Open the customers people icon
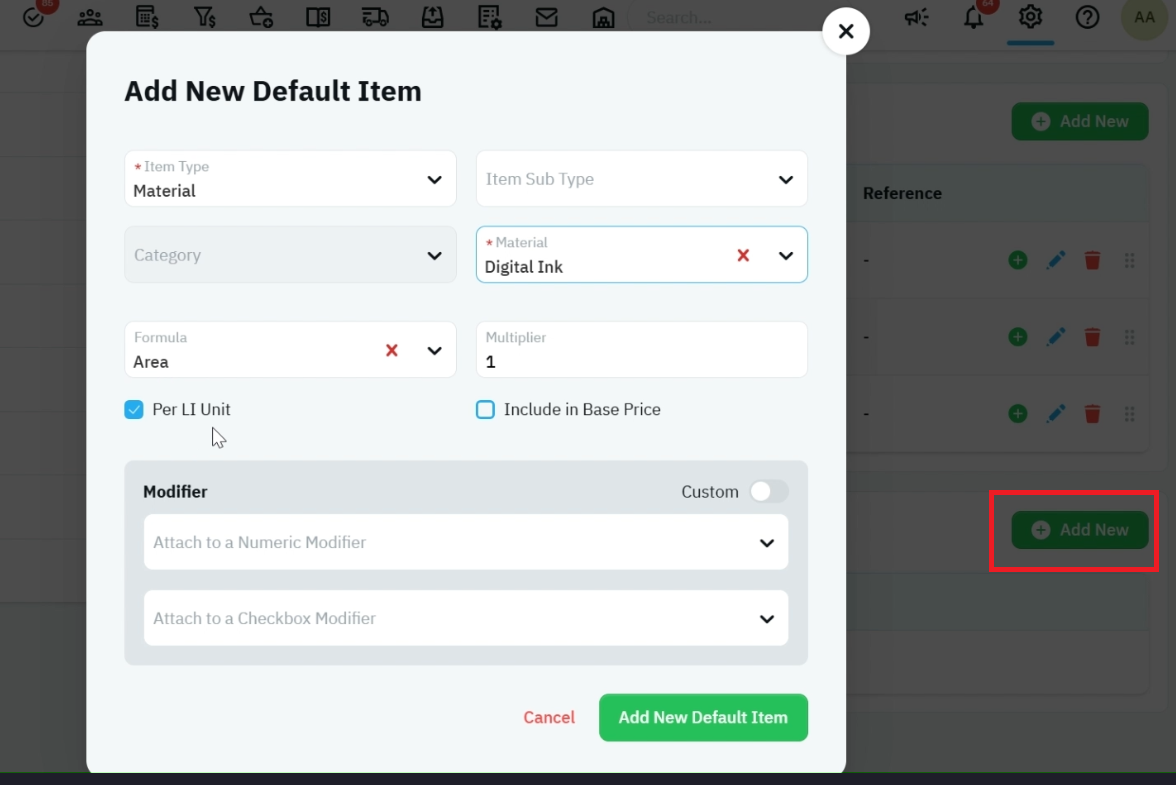Screen dimensions: 1176x785 (90, 17)
